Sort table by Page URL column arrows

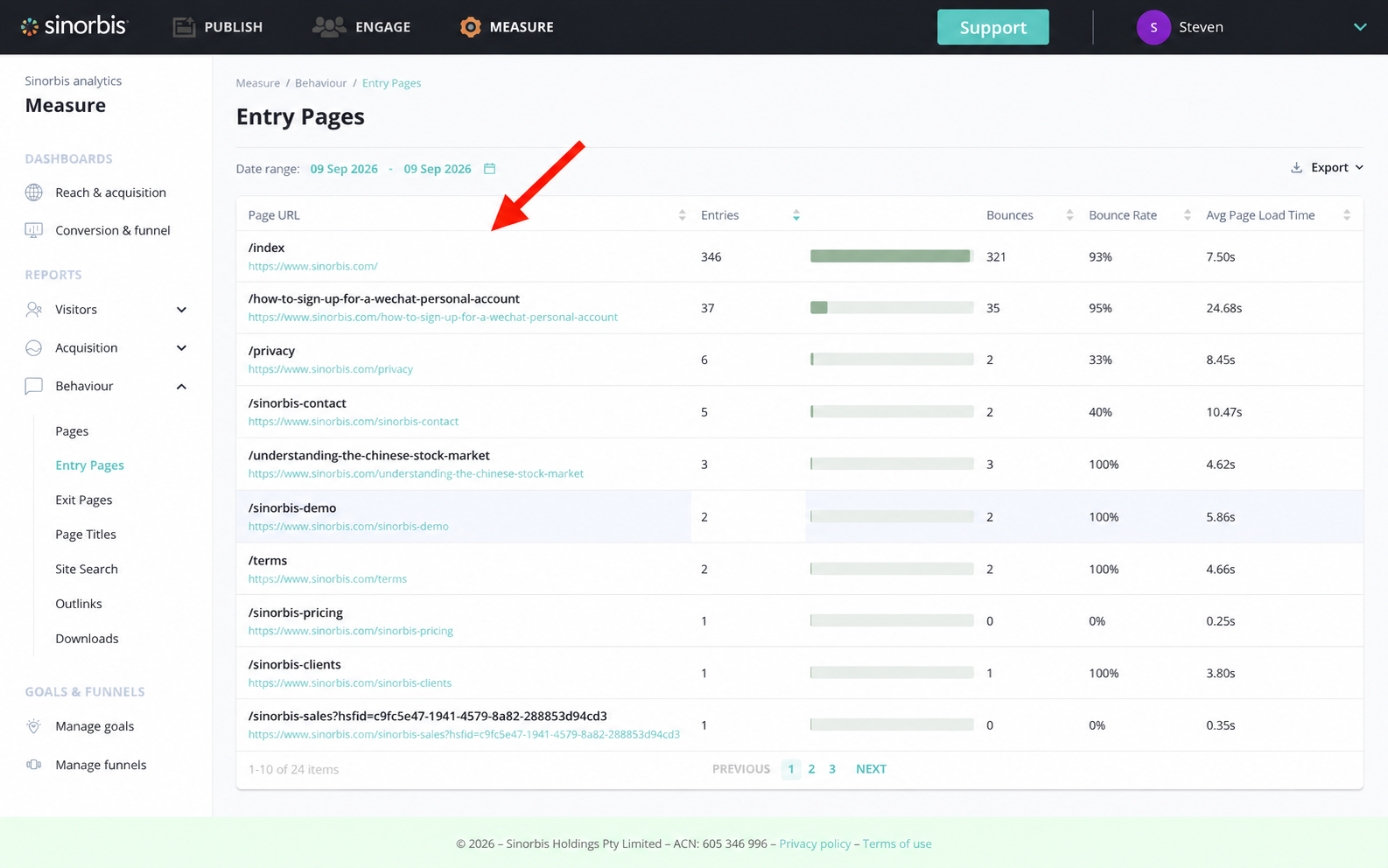[683, 215]
